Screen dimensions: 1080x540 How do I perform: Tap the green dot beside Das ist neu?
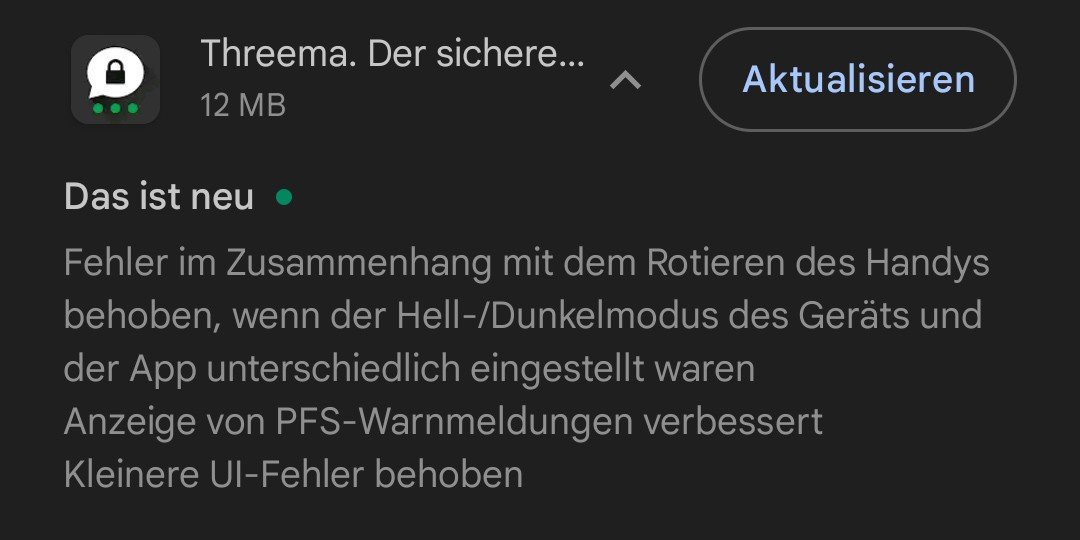click(x=284, y=197)
